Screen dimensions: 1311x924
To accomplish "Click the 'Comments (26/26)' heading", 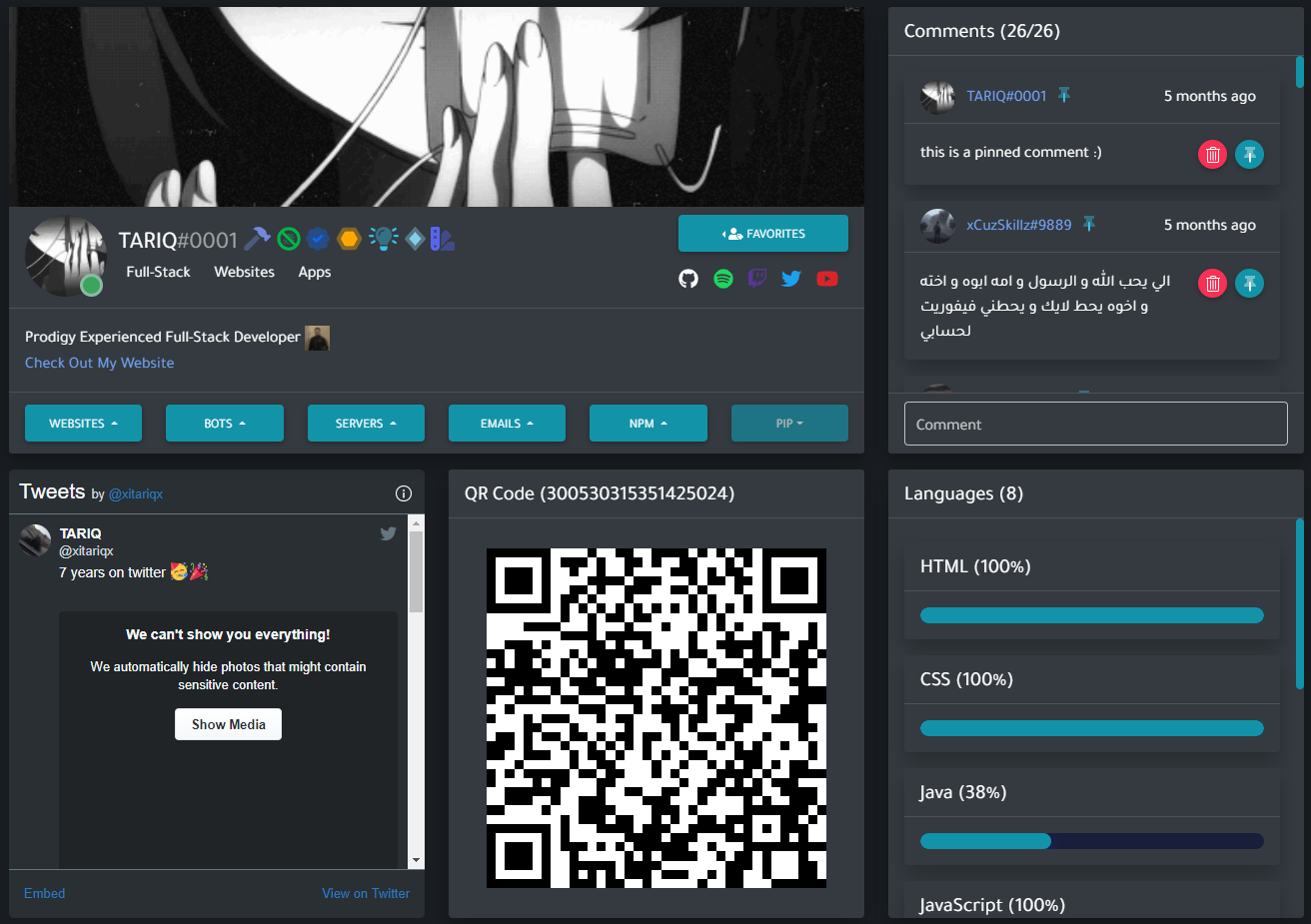I will click(x=982, y=31).
